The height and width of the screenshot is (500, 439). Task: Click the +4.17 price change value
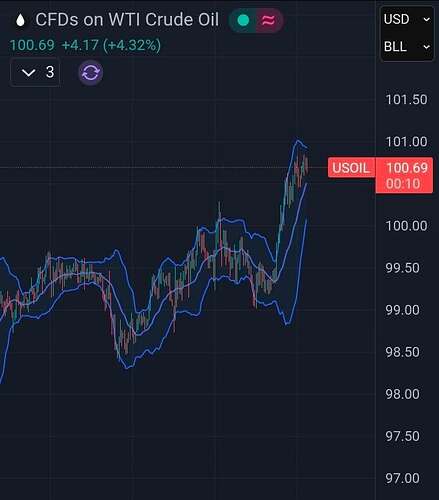coord(80,45)
